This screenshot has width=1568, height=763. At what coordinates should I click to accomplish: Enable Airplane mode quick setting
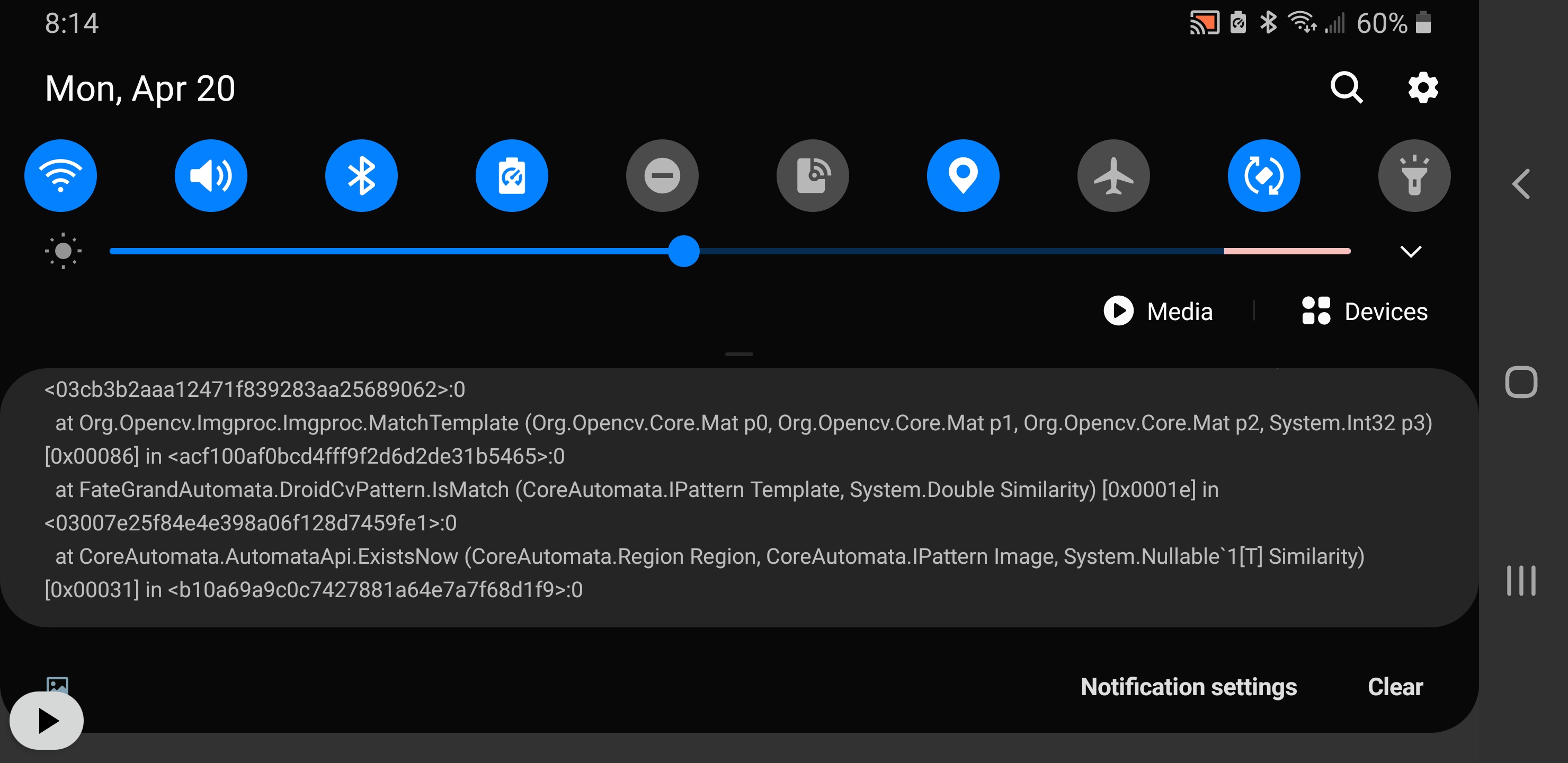click(x=1113, y=175)
